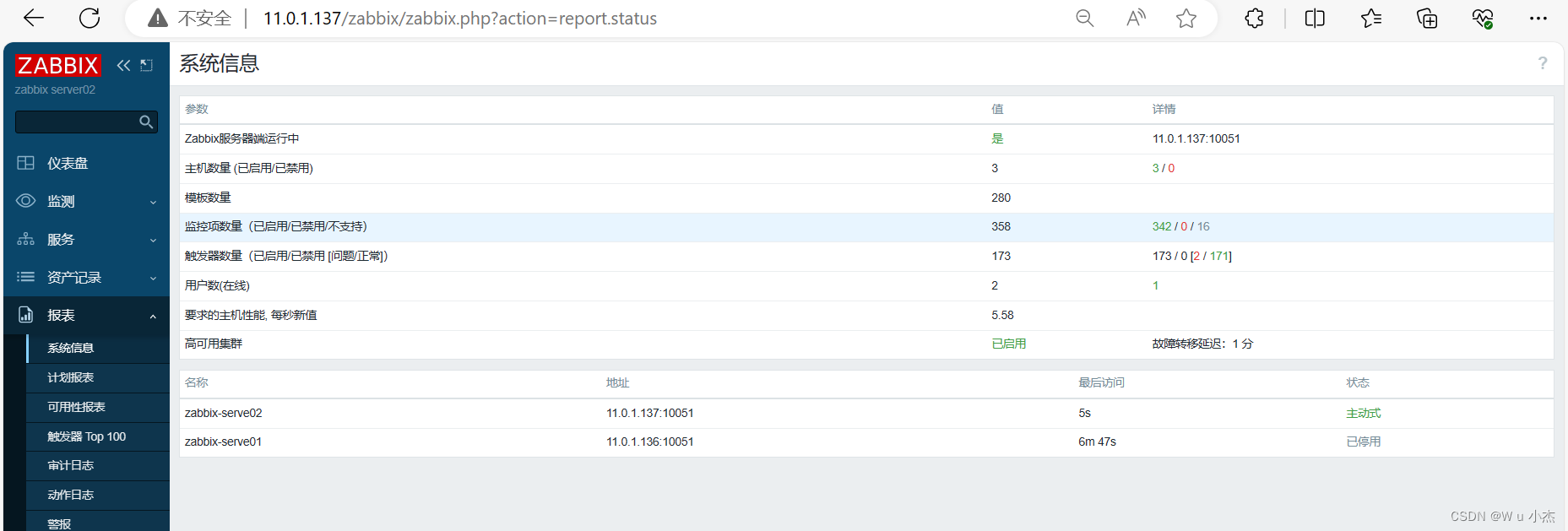Image resolution: width=1568 pixels, height=531 pixels.
Task: Click the browser back arrow
Action: coord(34,18)
